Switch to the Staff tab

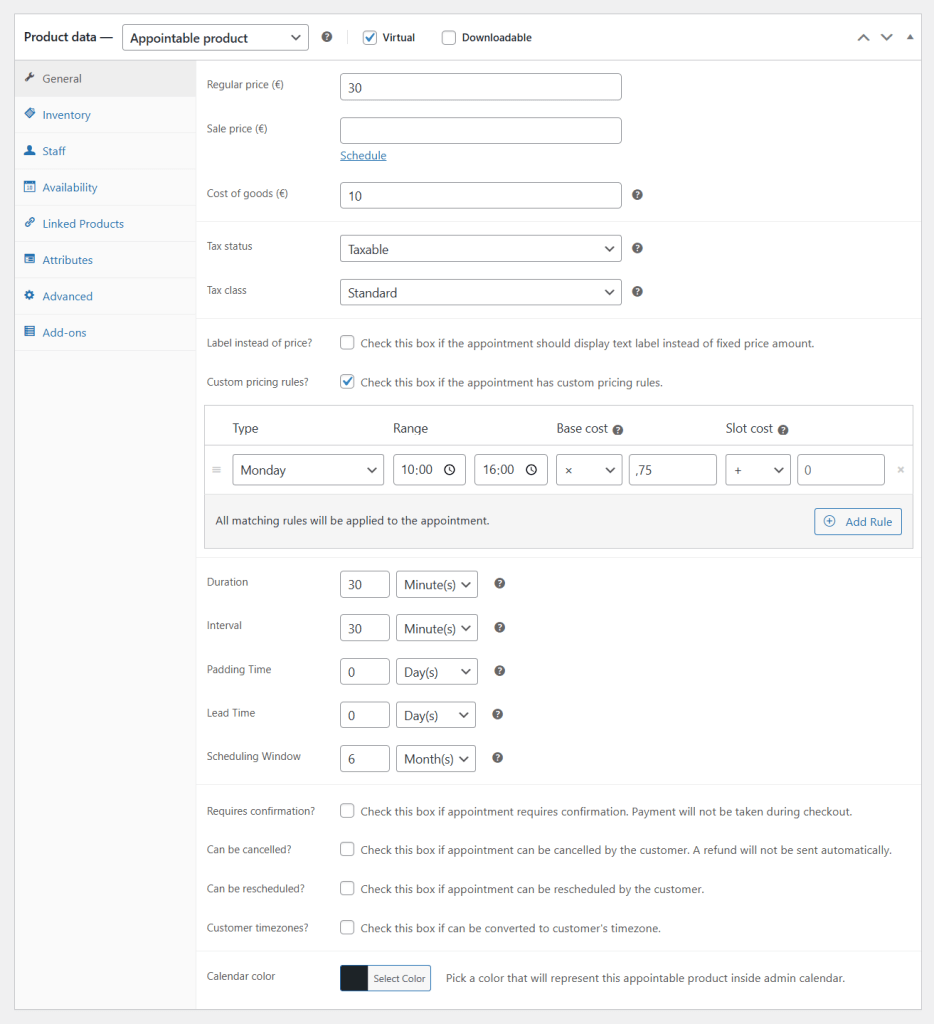54,151
